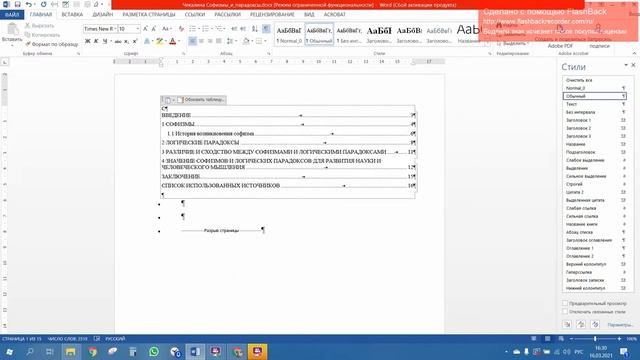Open the Style Inspector icon
640x360 pixels.
pyautogui.click(x=581, y=324)
